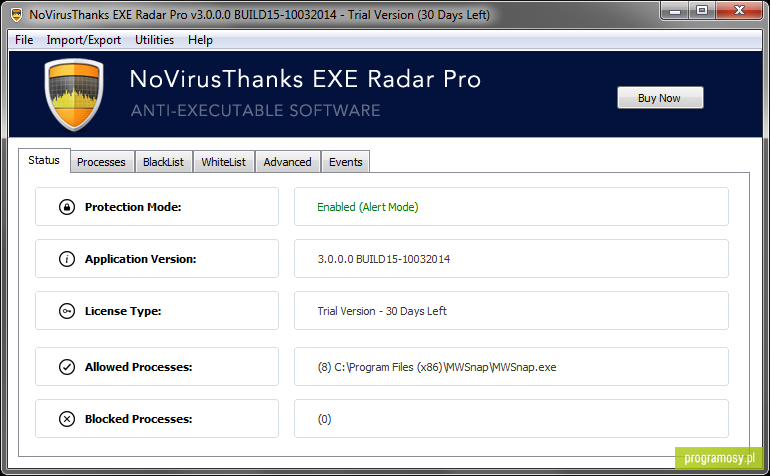
Task: Click the ANTI-EXECUTABLE SOFTWARE subtitle
Action: coord(255,110)
